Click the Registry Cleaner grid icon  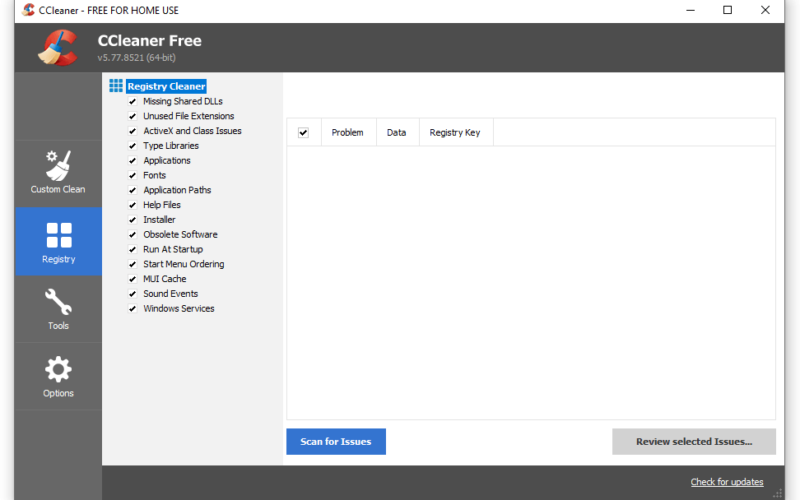coord(116,86)
